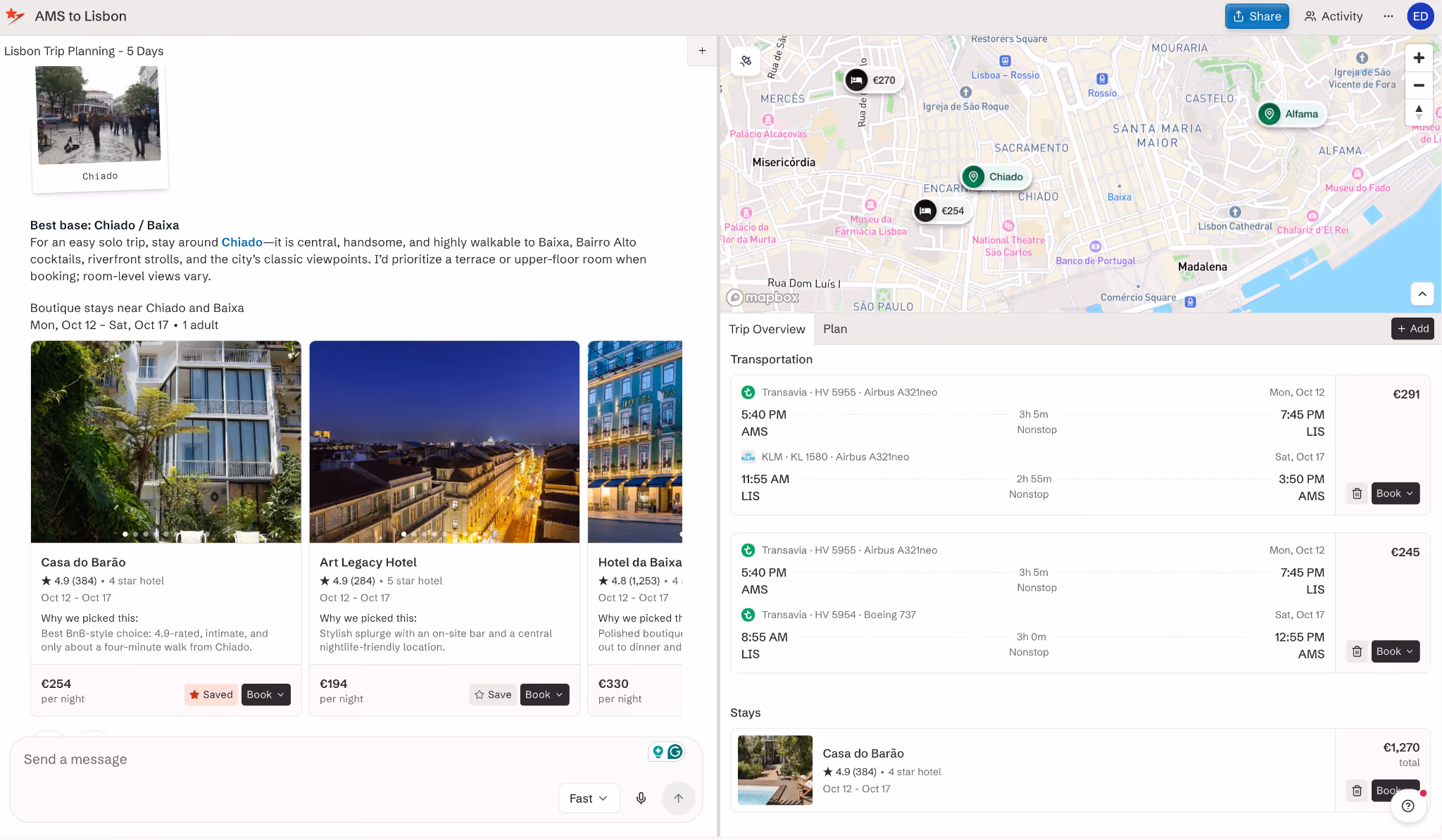Viewport: 1442px width, 840px height.
Task: Click the AMS to Lisbon trip title
Action: click(81, 16)
